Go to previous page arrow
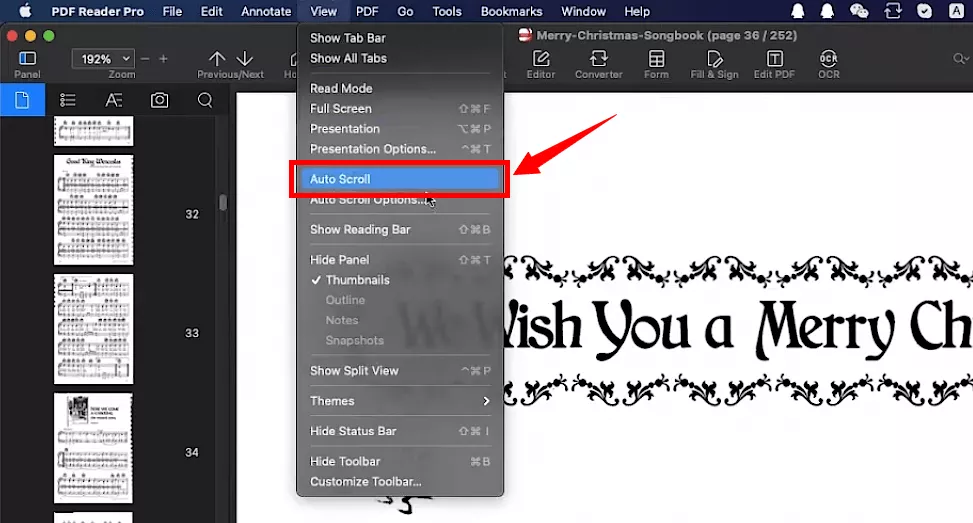This screenshot has width=973, height=523. click(217, 59)
